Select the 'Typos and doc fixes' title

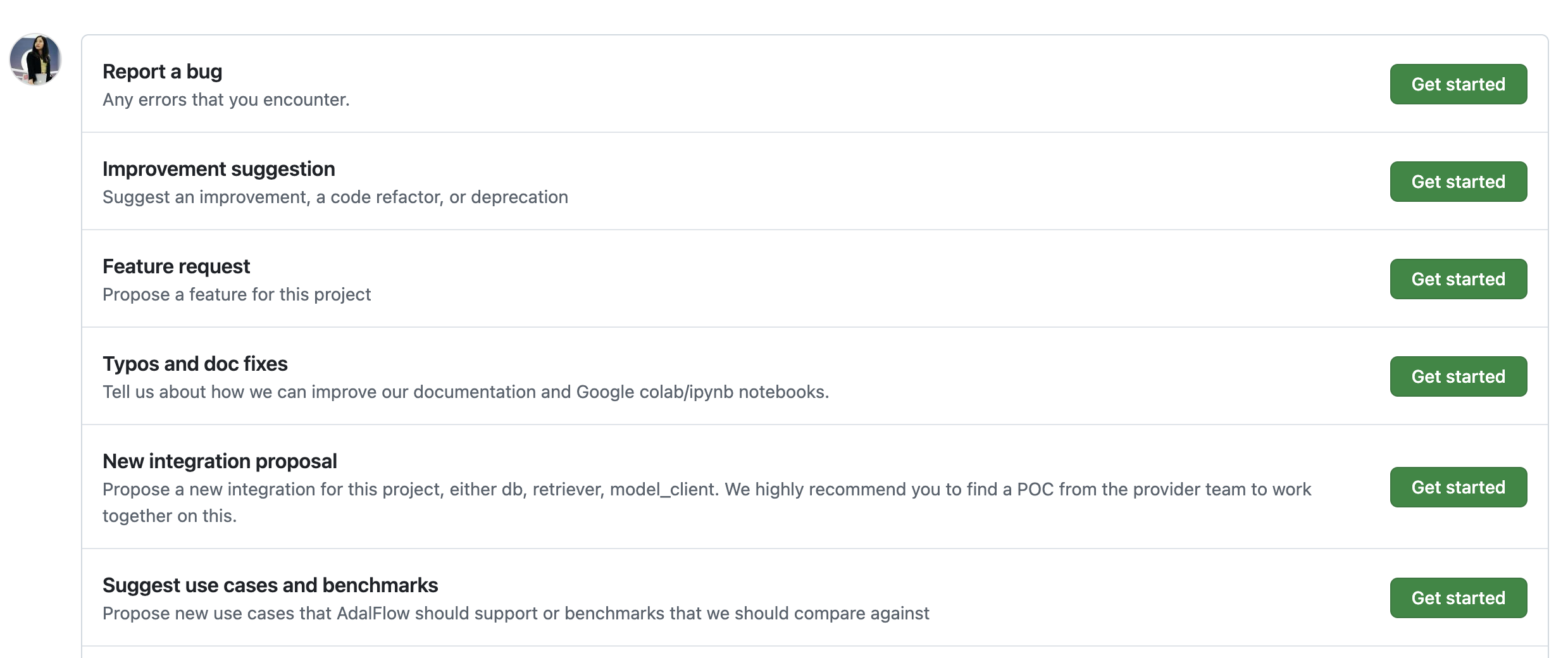pyautogui.click(x=195, y=364)
